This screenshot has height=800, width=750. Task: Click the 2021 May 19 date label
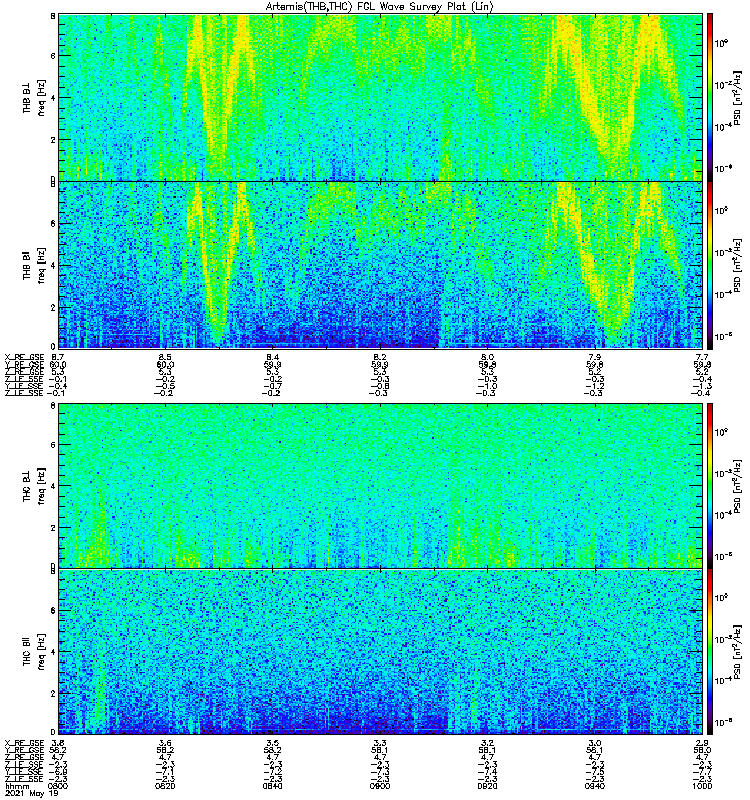click(x=32, y=793)
